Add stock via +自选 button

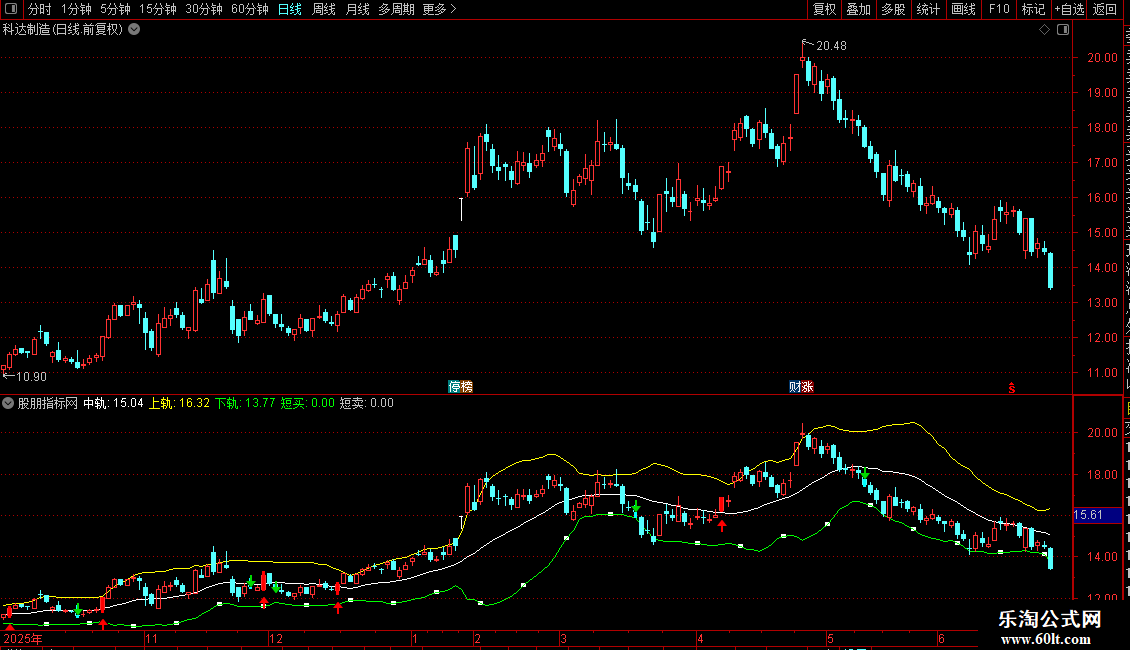(1069, 9)
